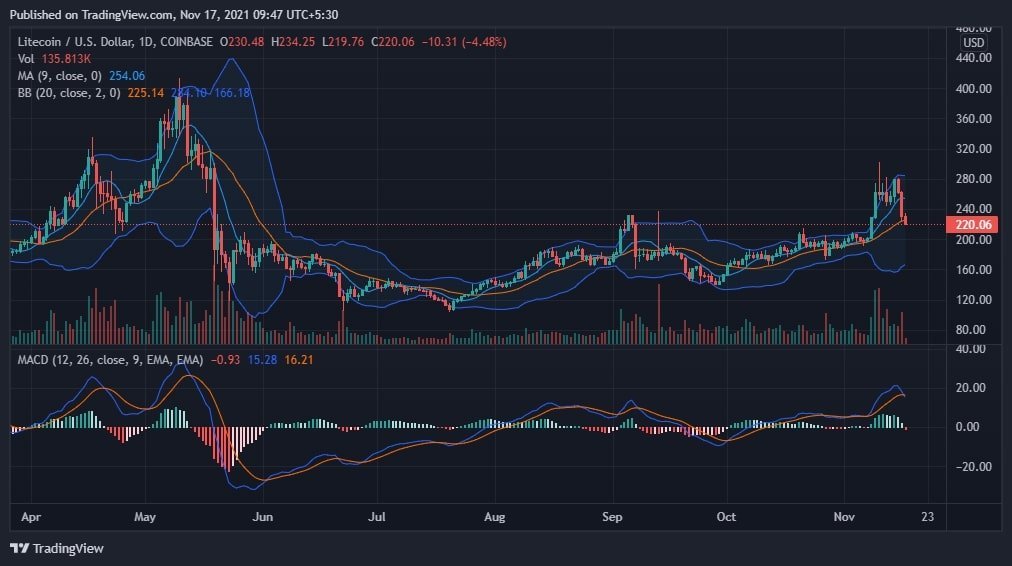Click the Jul label on the time axis

click(376, 517)
